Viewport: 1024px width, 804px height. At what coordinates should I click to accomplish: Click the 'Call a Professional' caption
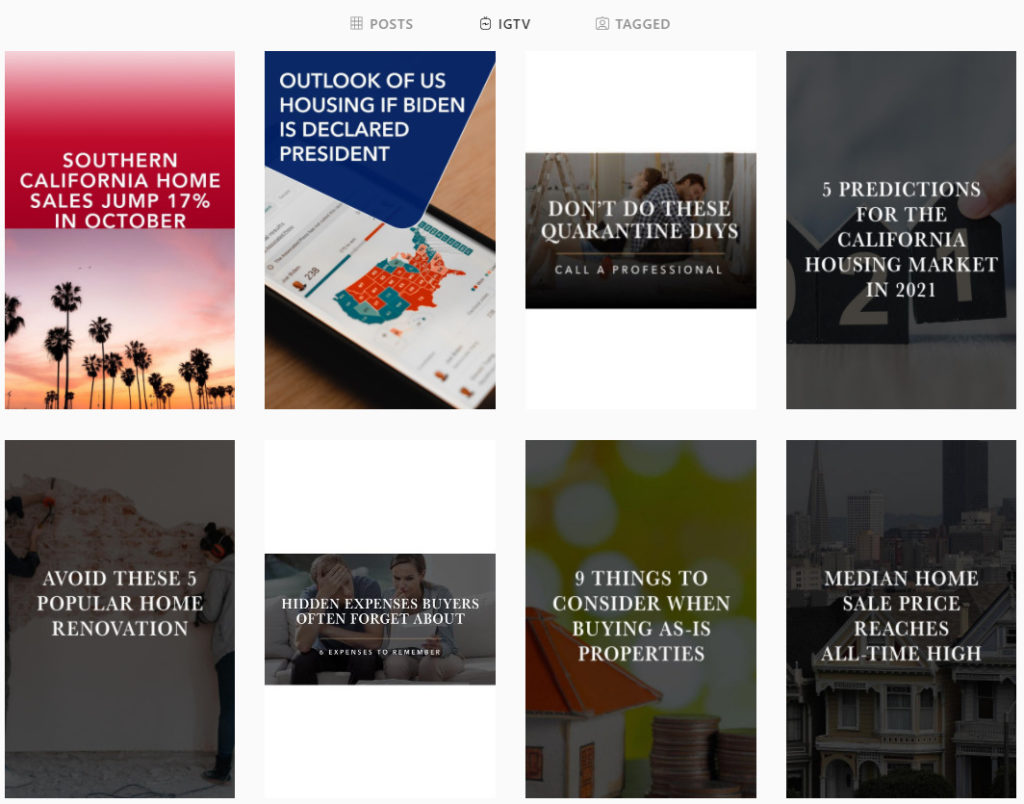639,270
